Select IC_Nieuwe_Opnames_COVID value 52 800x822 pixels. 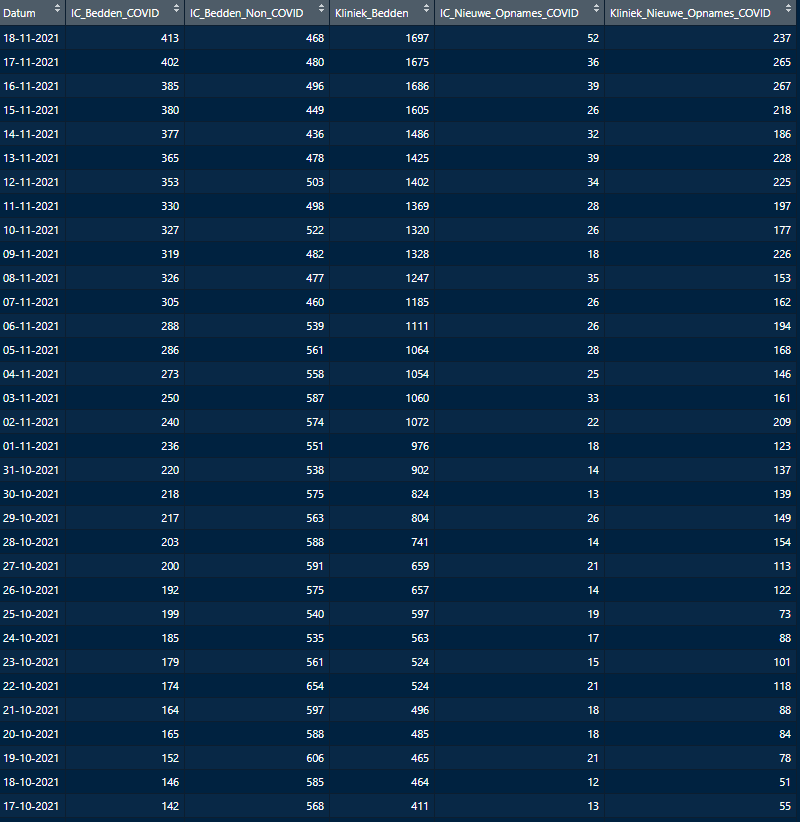pyautogui.click(x=593, y=38)
